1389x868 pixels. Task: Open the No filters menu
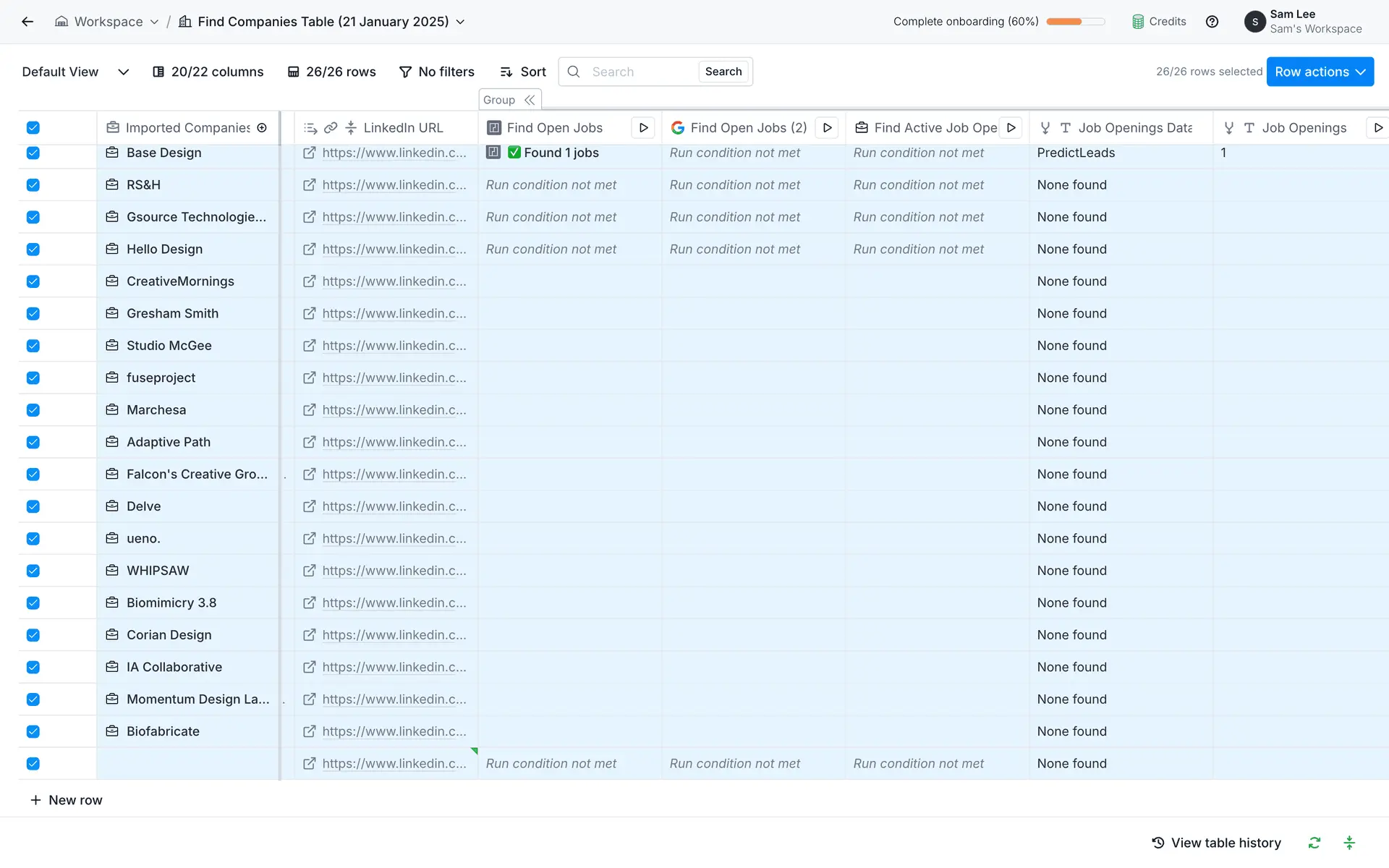click(x=437, y=72)
